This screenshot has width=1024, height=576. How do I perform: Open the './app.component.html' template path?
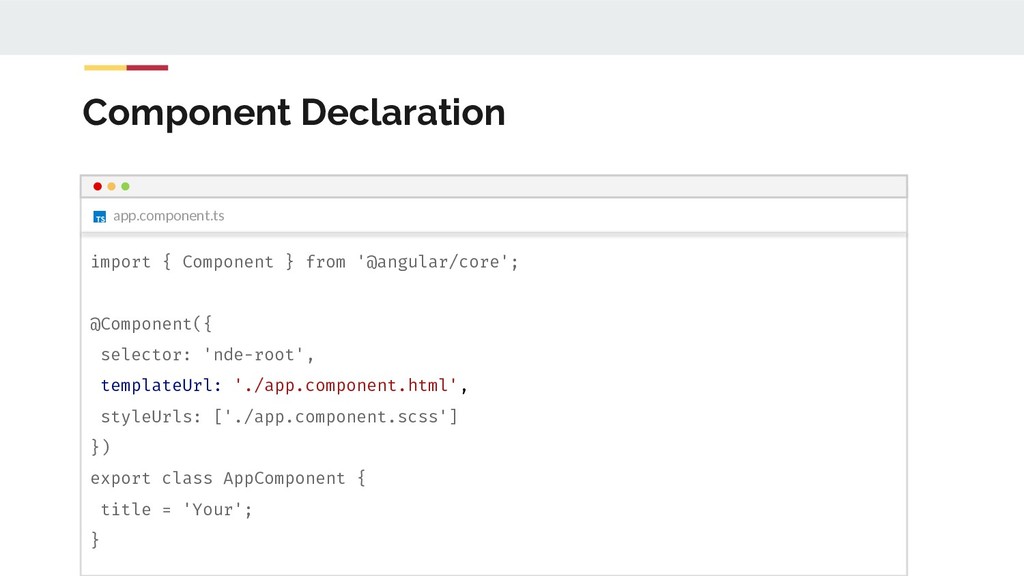[x=346, y=386]
